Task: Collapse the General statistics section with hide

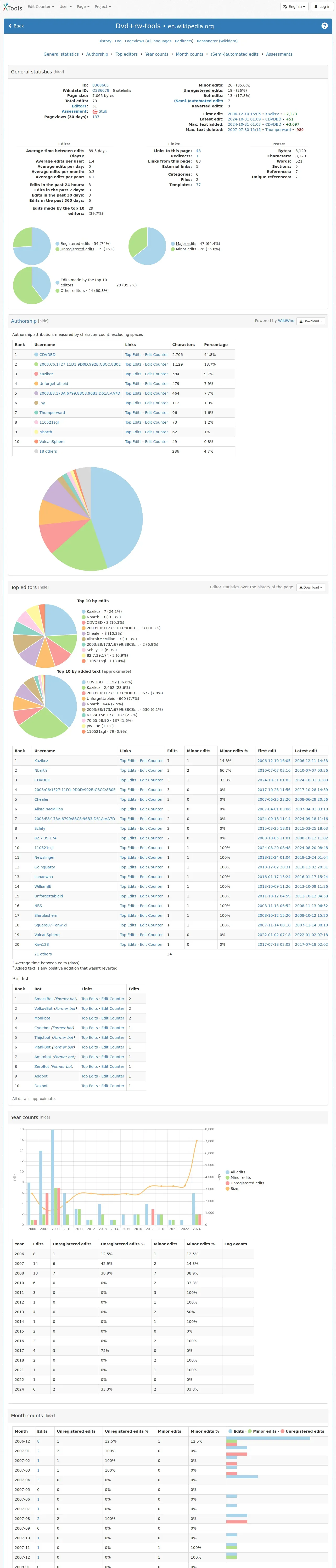Action: 59,72
